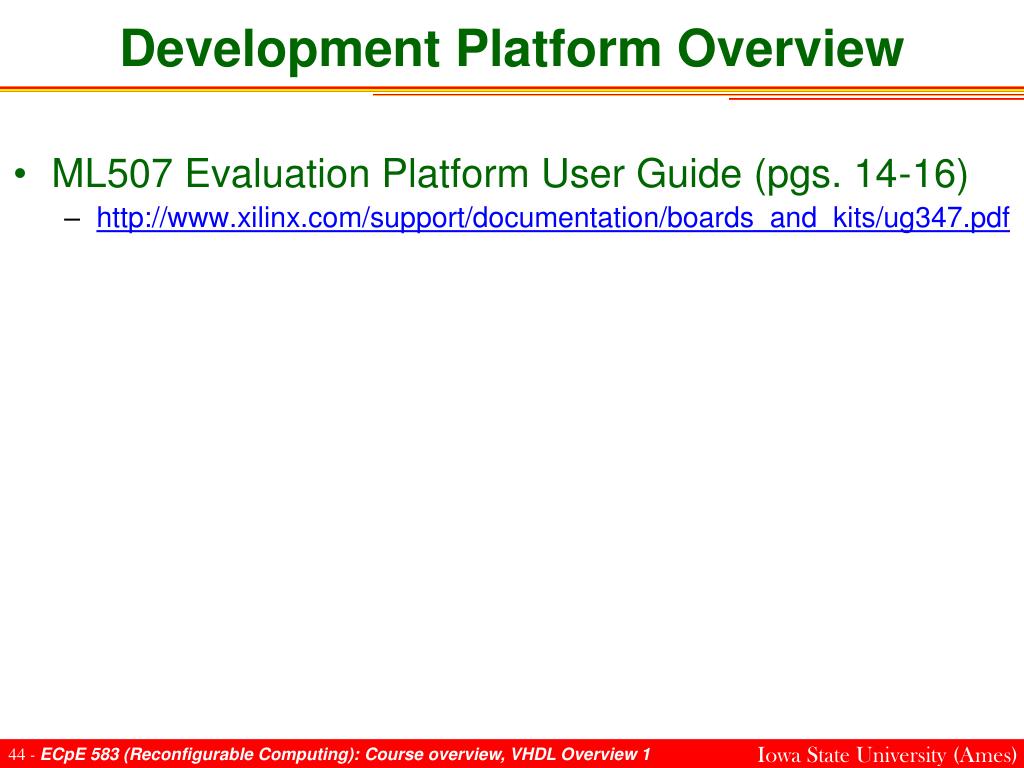
Task: Open the xilinx.com ug347.pdf hyperlink
Action: point(552,218)
